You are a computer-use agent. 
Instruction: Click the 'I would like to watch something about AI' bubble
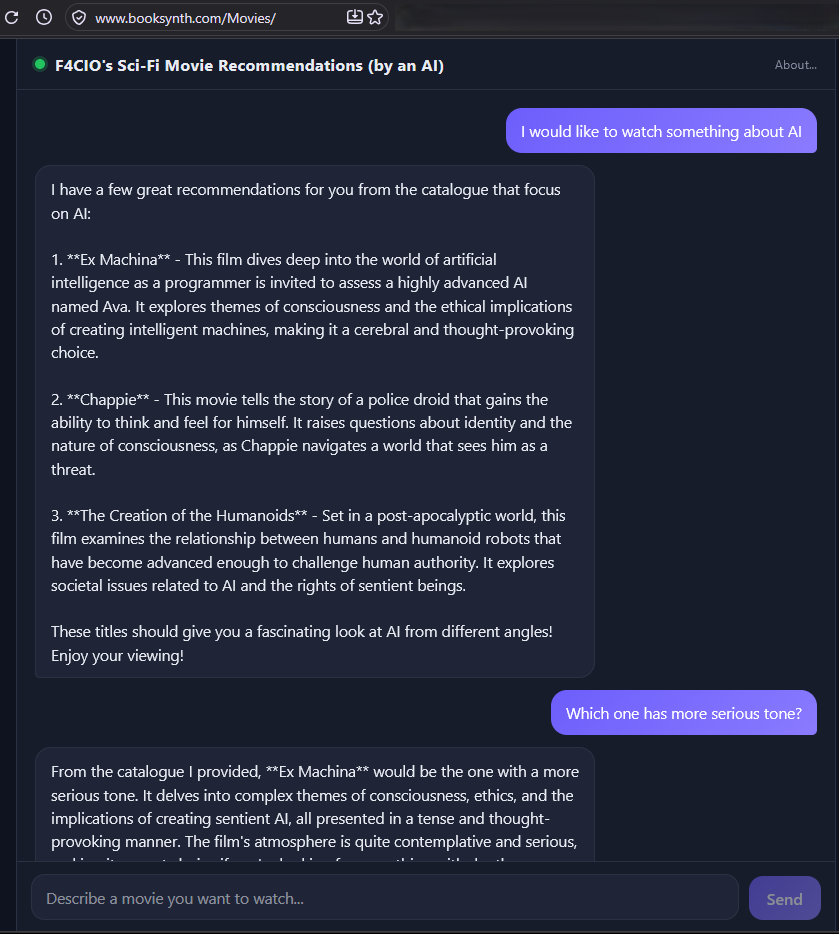point(661,131)
